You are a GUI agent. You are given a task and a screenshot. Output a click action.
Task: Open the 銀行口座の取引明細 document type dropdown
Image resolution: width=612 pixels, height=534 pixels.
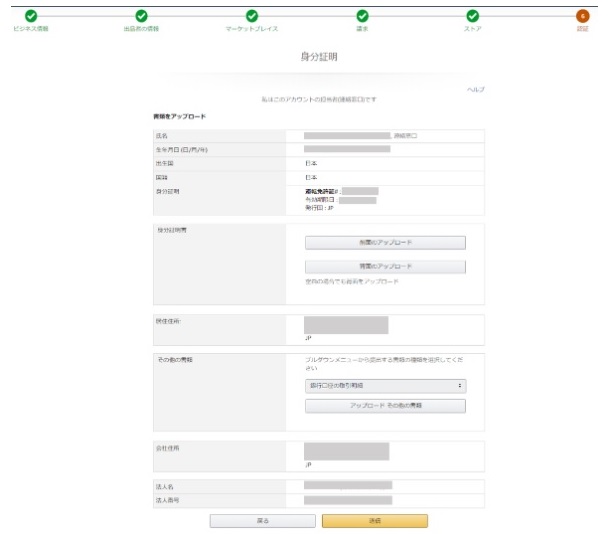[x=385, y=385]
